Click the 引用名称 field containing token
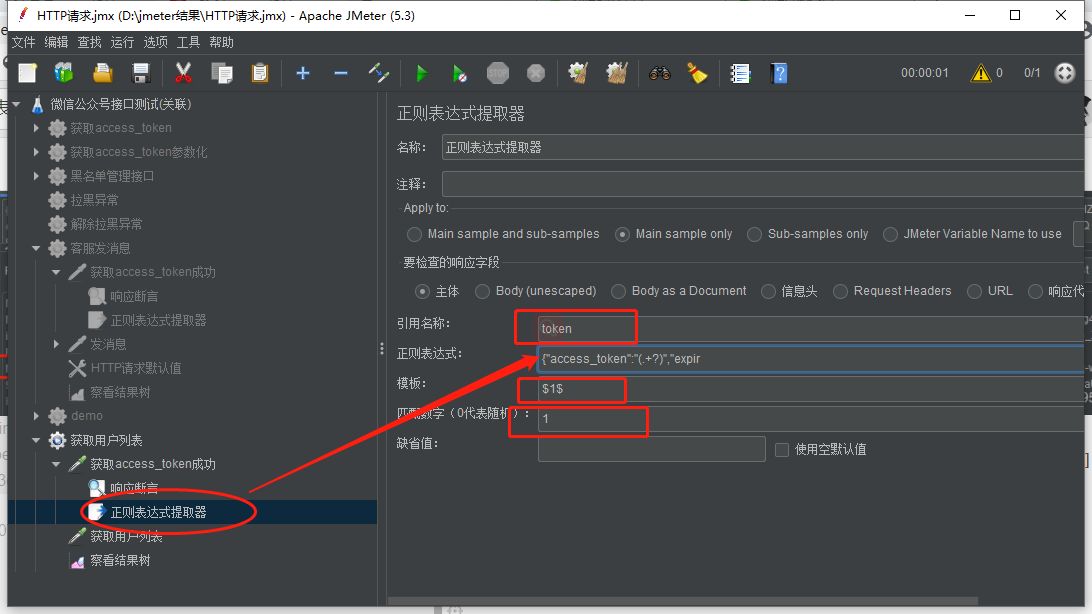This screenshot has width=1092, height=614. [811, 329]
